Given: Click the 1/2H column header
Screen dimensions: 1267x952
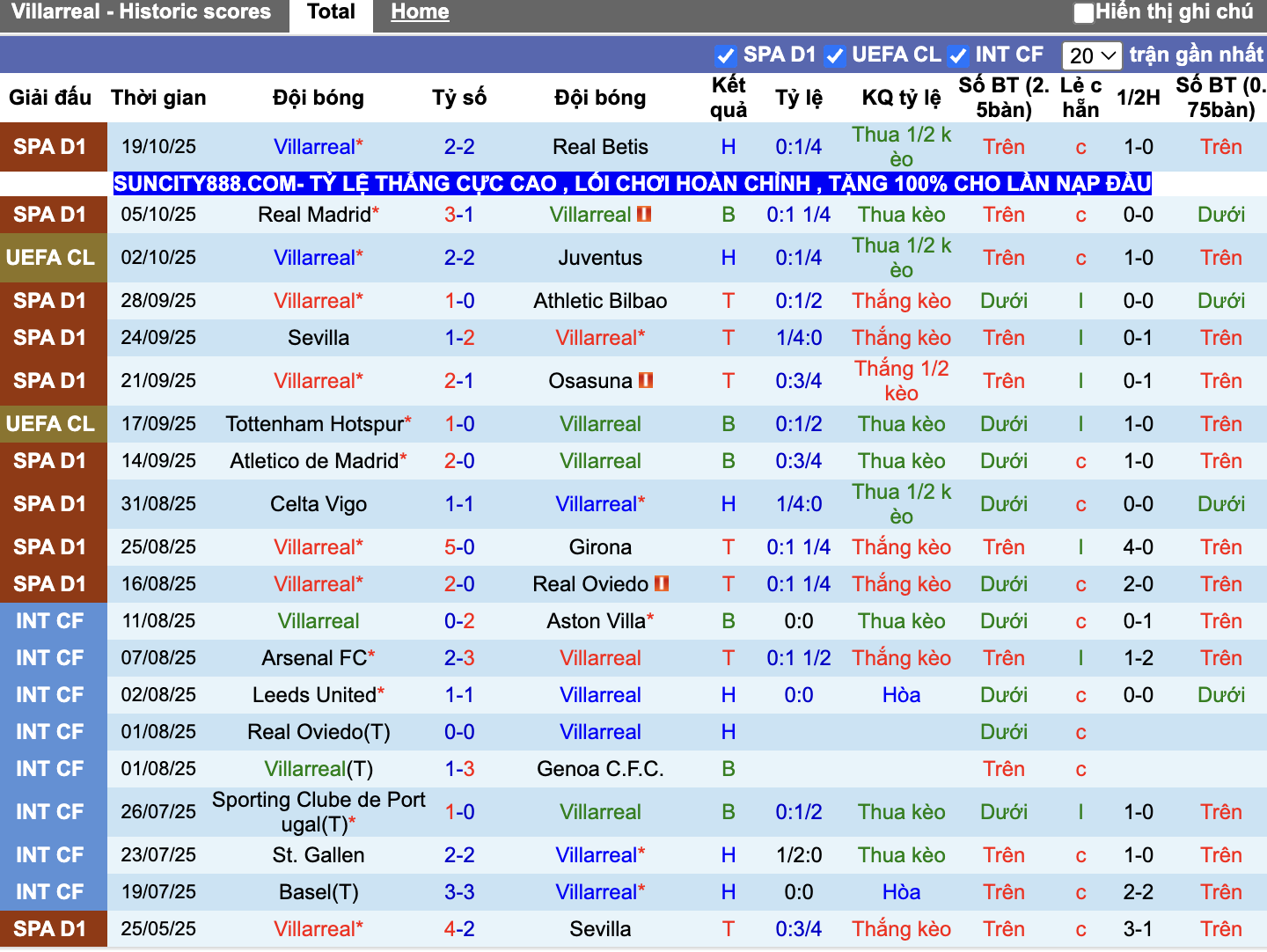Looking at the screenshot, I should tap(1139, 98).
